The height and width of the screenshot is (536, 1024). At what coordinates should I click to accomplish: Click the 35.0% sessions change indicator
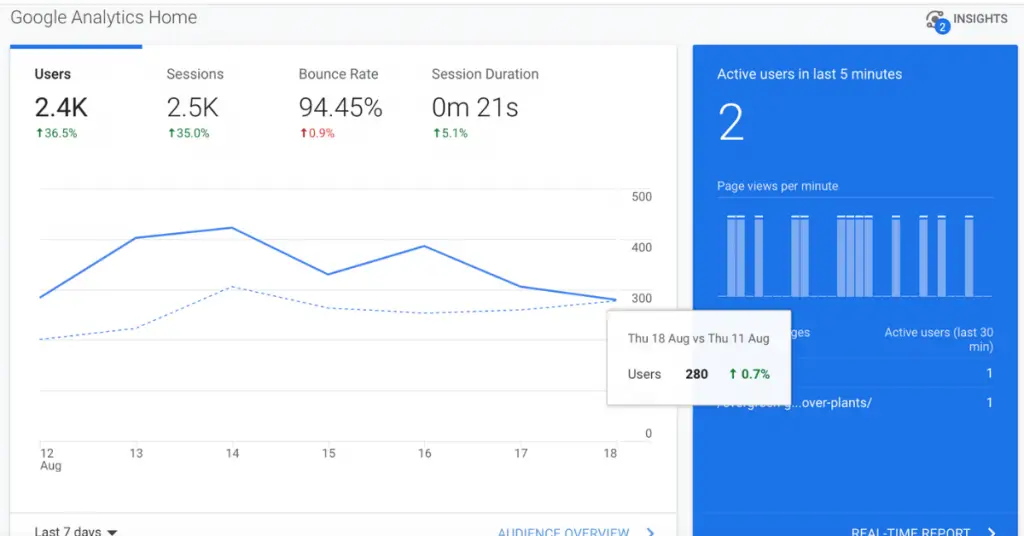188,133
